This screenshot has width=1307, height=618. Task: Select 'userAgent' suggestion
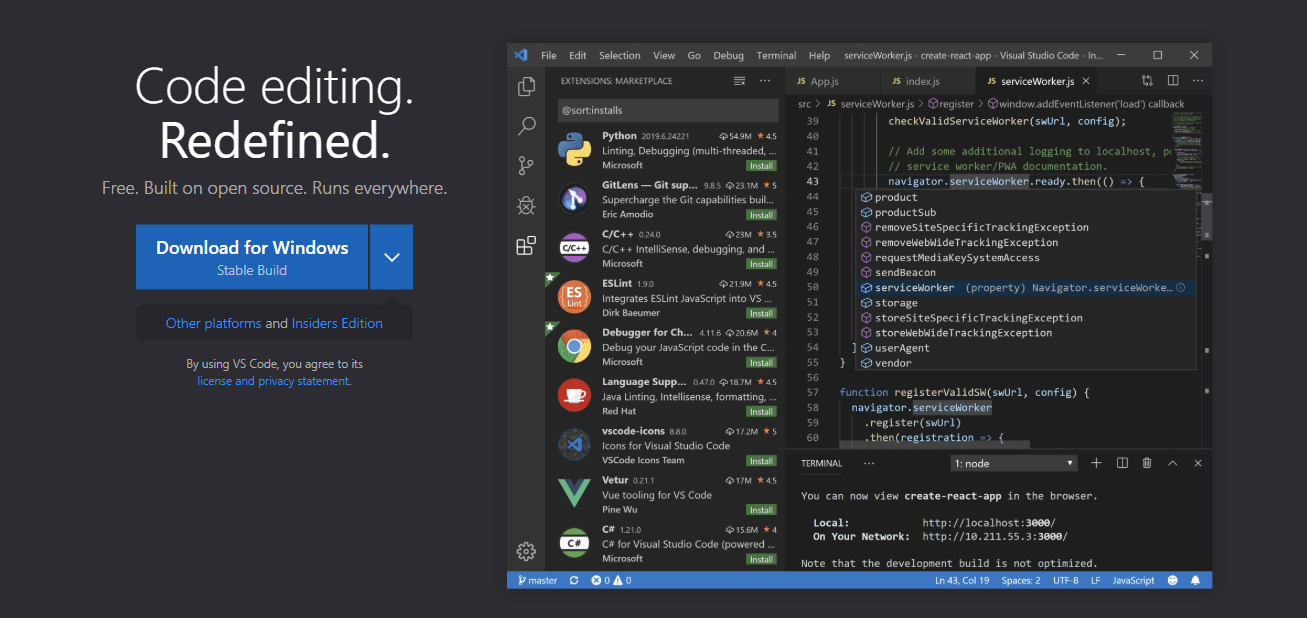(x=1026, y=348)
